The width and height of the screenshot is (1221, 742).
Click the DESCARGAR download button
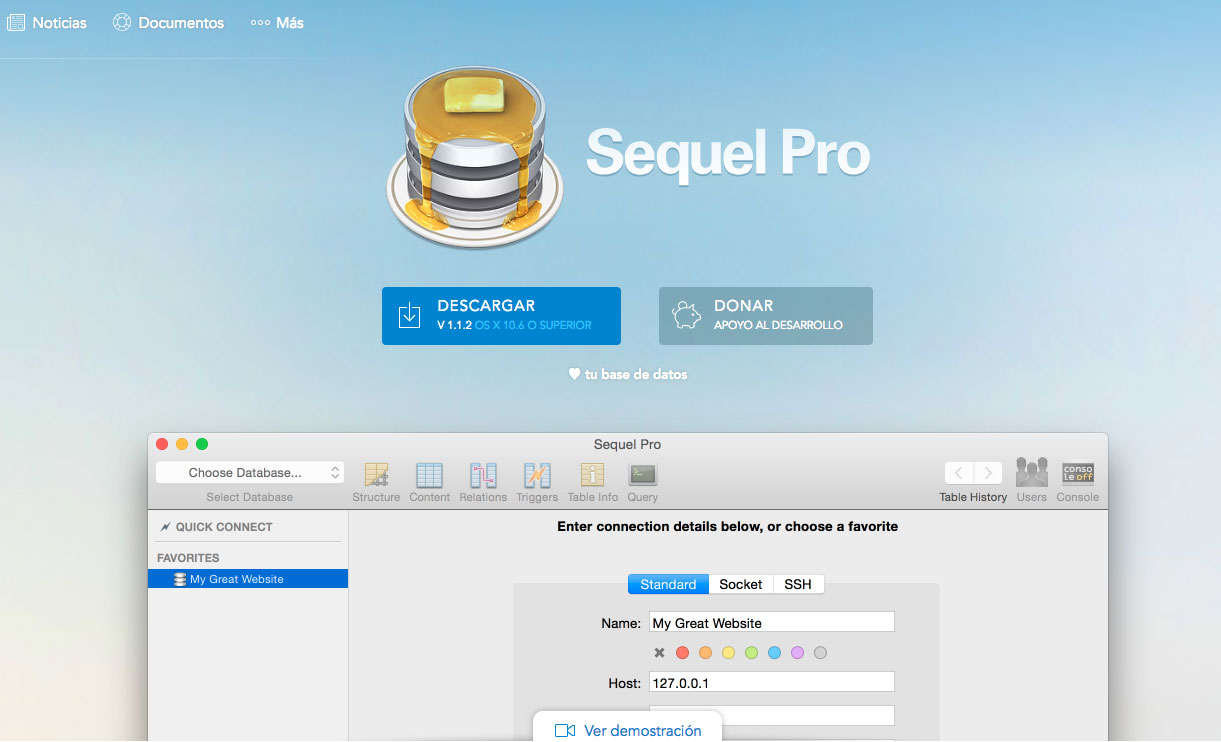click(x=501, y=316)
